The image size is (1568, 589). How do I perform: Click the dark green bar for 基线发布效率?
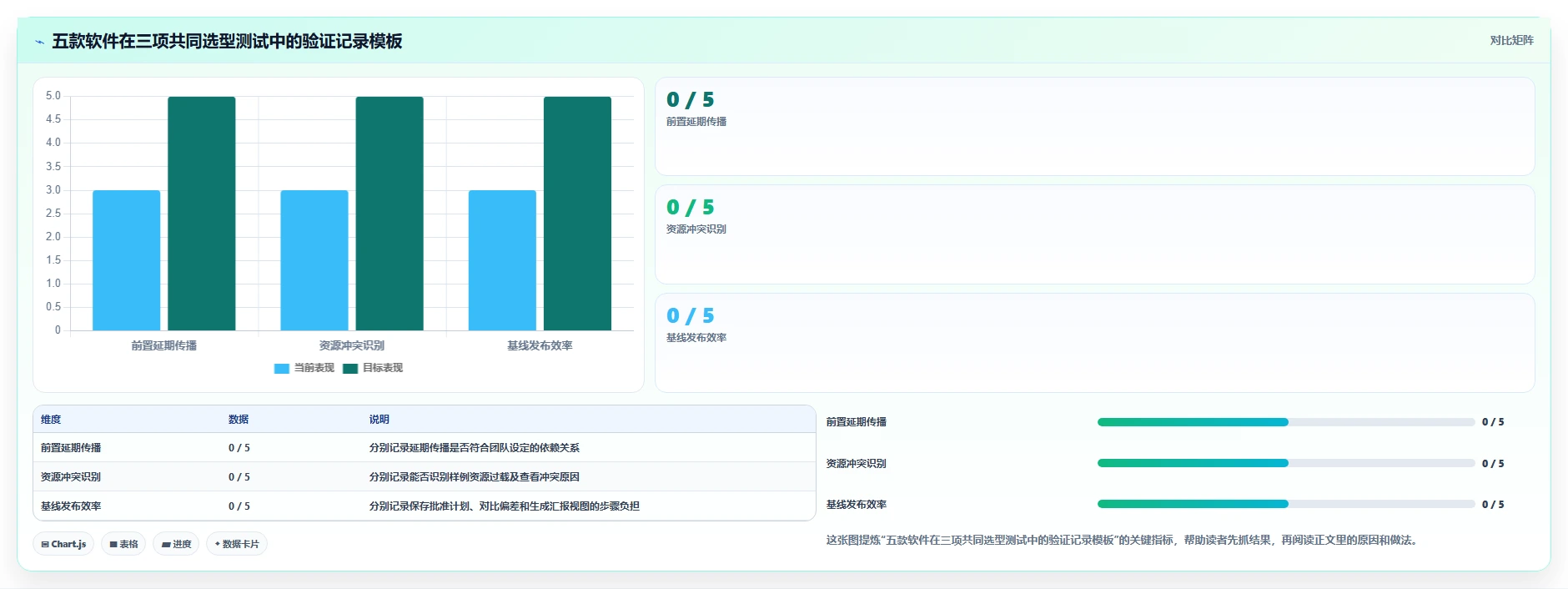(x=577, y=214)
